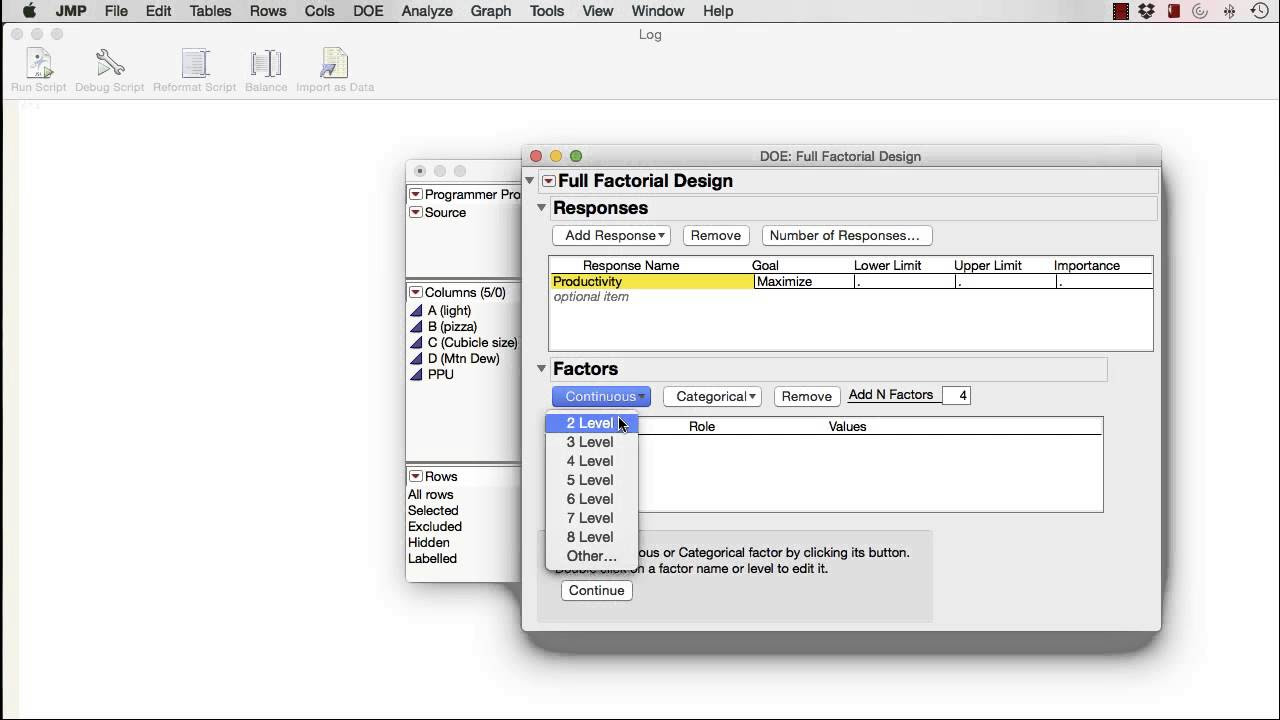Click Hidden in Rows panel
The height and width of the screenshot is (720, 1280).
[429, 543]
